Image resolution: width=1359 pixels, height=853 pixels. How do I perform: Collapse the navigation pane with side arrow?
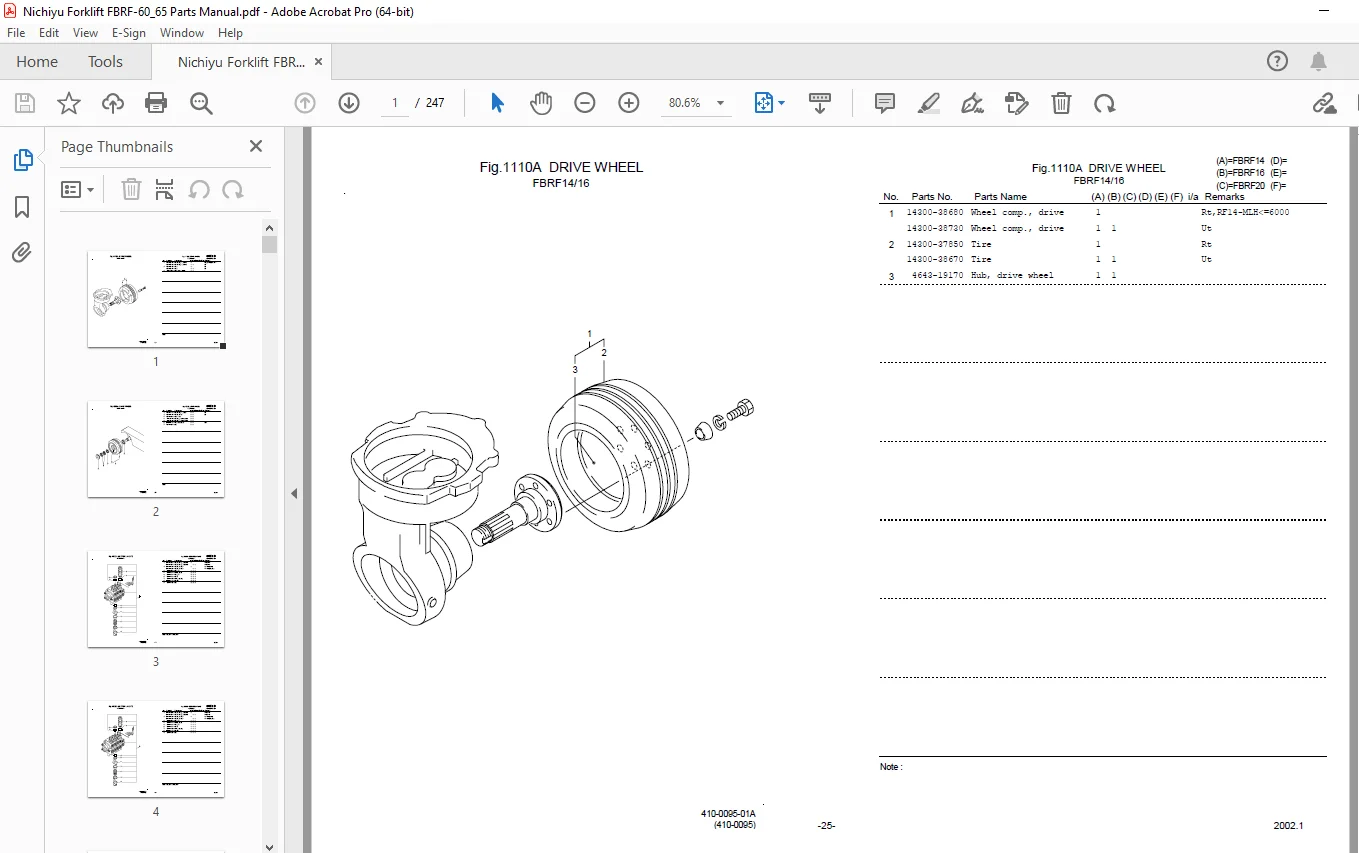pyautogui.click(x=295, y=493)
